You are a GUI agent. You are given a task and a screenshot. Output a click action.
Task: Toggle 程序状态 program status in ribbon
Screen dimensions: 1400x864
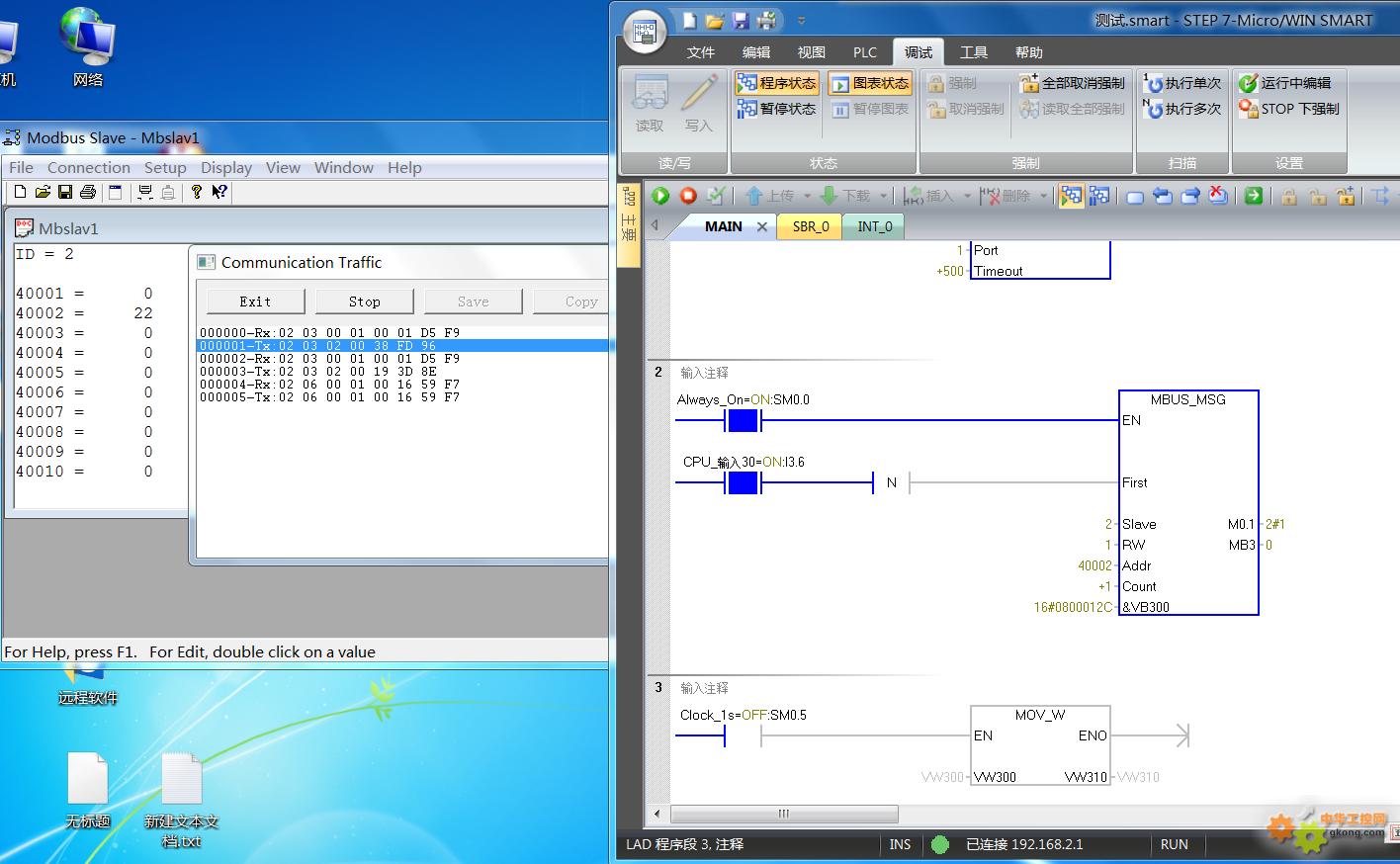click(x=777, y=83)
